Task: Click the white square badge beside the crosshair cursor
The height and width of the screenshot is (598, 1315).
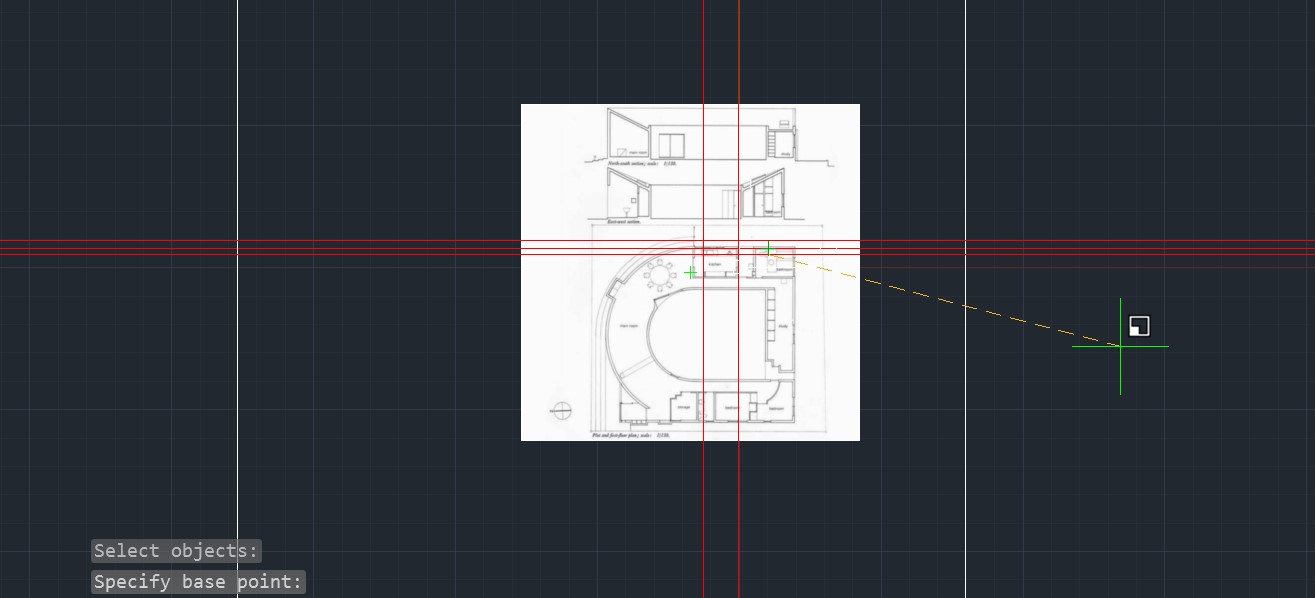Action: pyautogui.click(x=1139, y=326)
